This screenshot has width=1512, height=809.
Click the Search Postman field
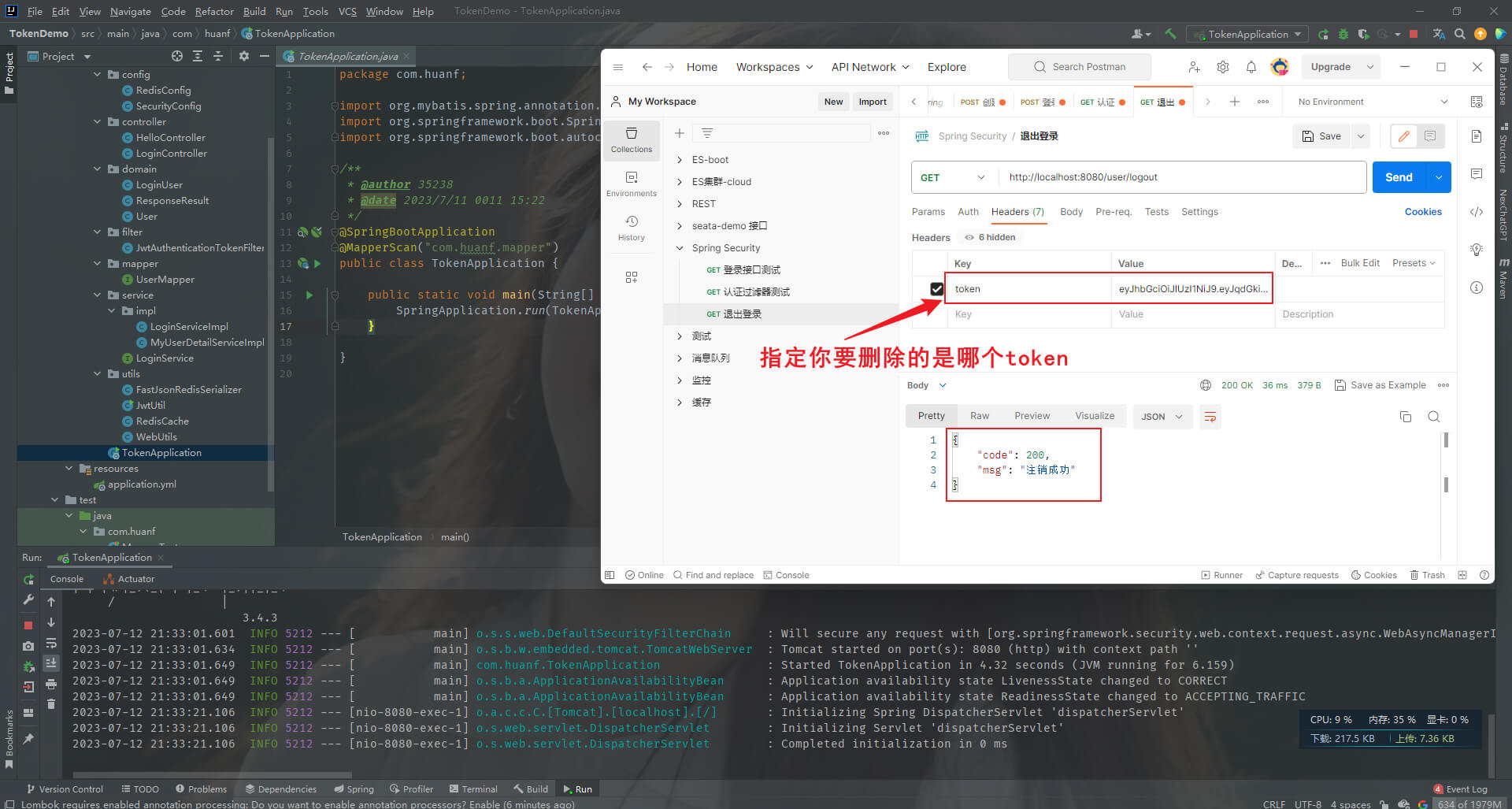click(x=1080, y=67)
